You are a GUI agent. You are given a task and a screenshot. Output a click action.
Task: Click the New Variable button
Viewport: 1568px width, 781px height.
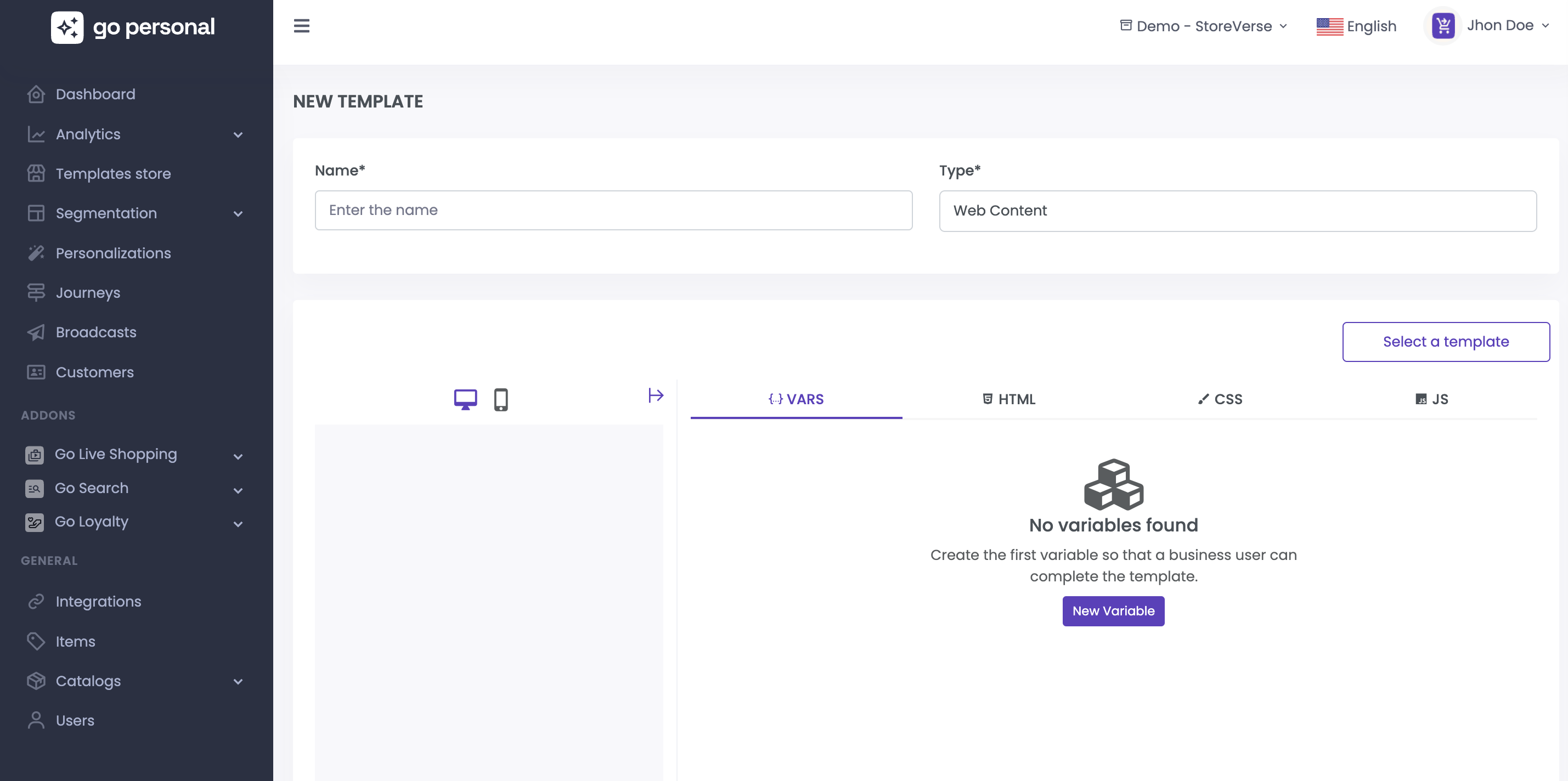pyautogui.click(x=1113, y=610)
